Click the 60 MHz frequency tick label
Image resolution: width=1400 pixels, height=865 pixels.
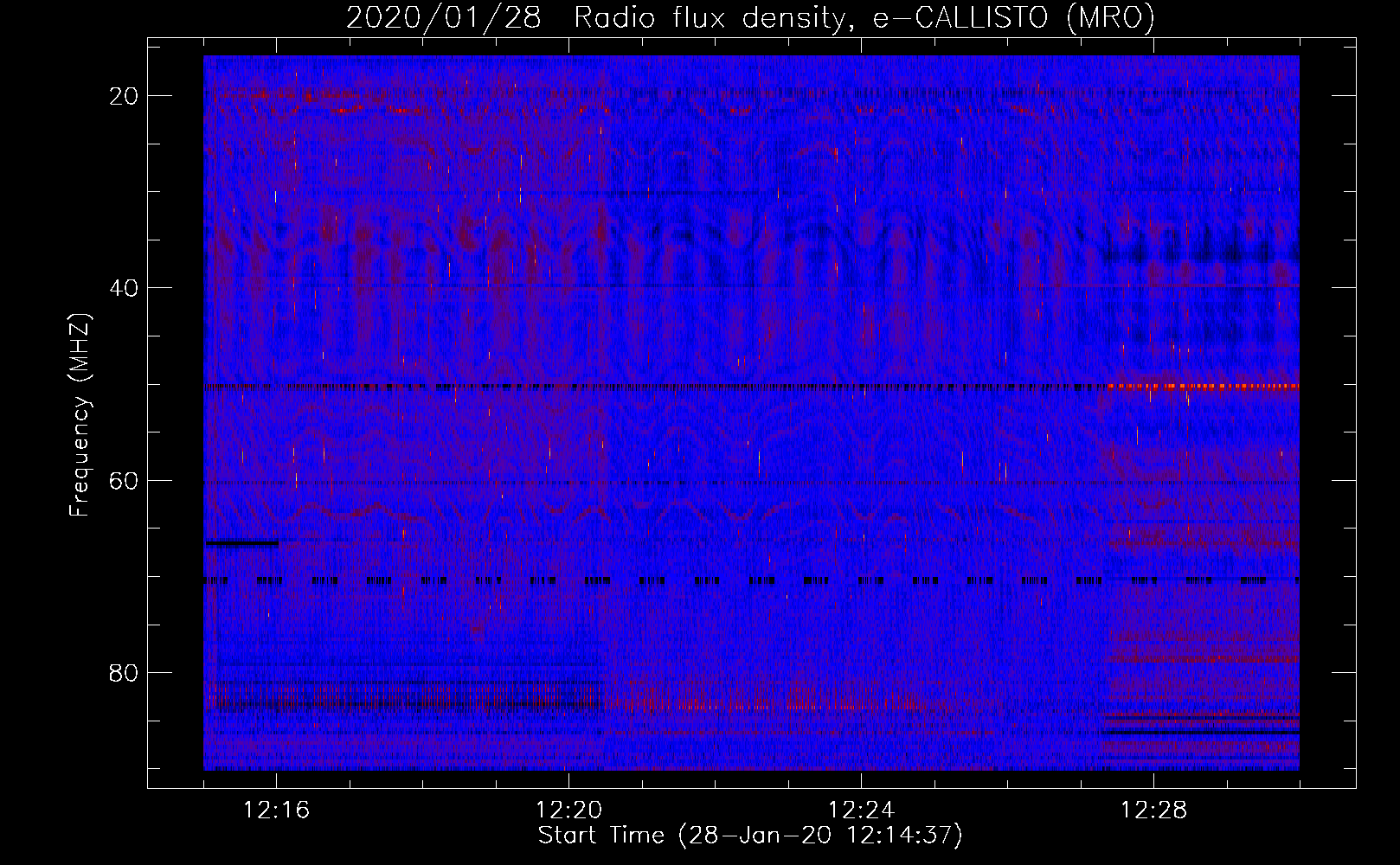click(x=124, y=480)
